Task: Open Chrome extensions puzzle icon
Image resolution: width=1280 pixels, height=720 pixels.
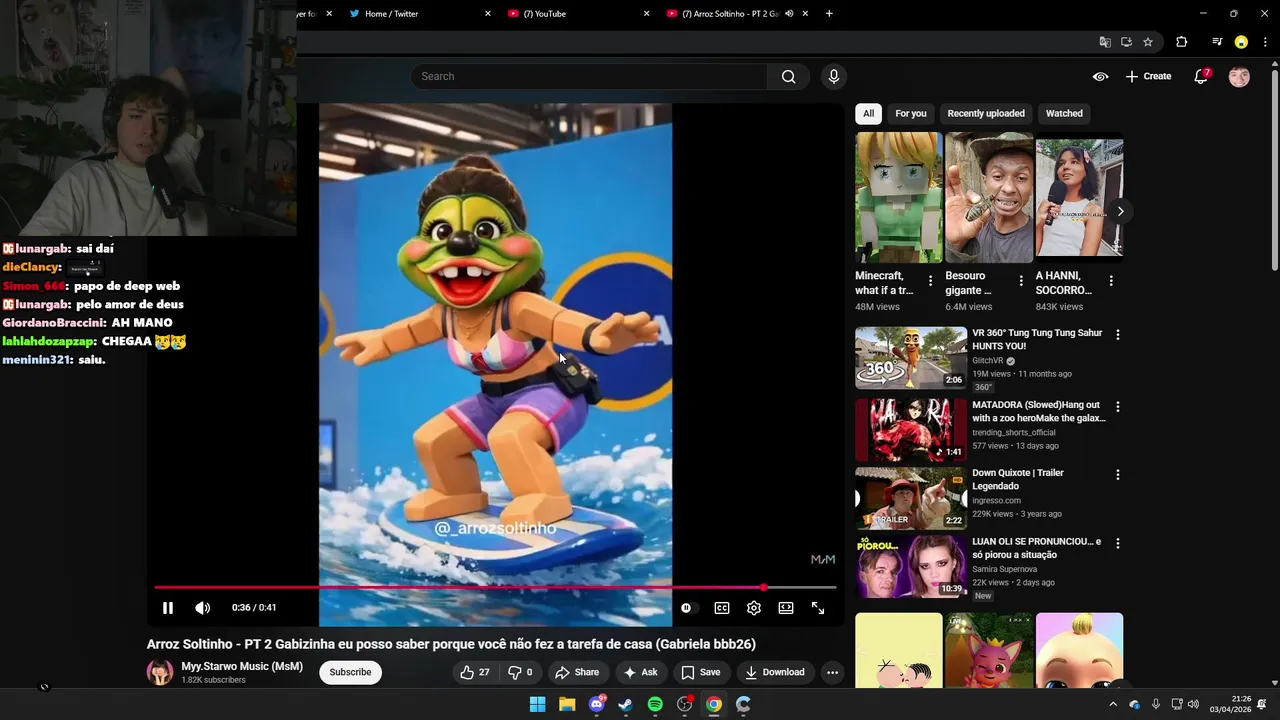Action: [x=1182, y=42]
